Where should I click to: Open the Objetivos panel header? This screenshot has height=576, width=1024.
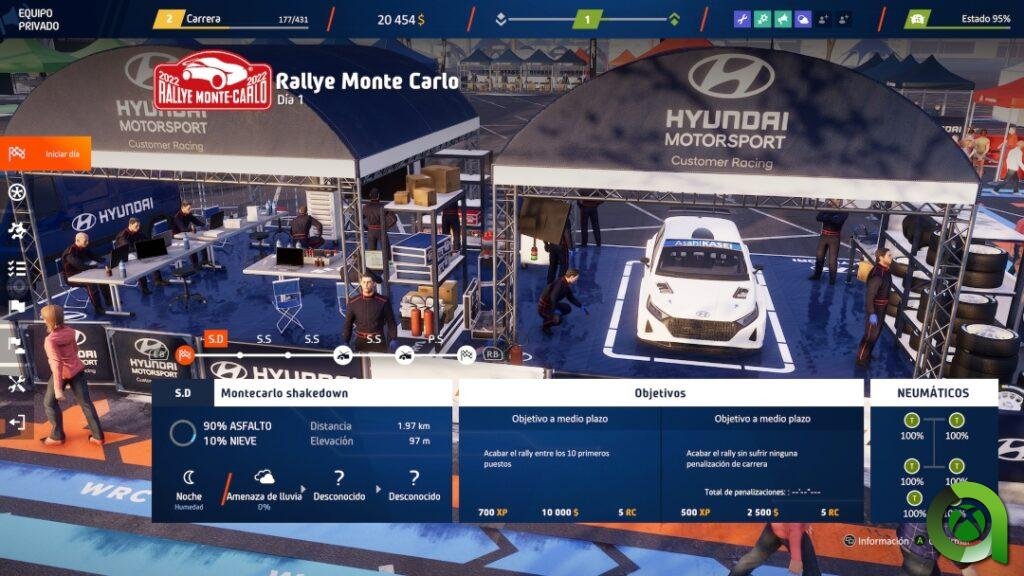click(x=661, y=393)
